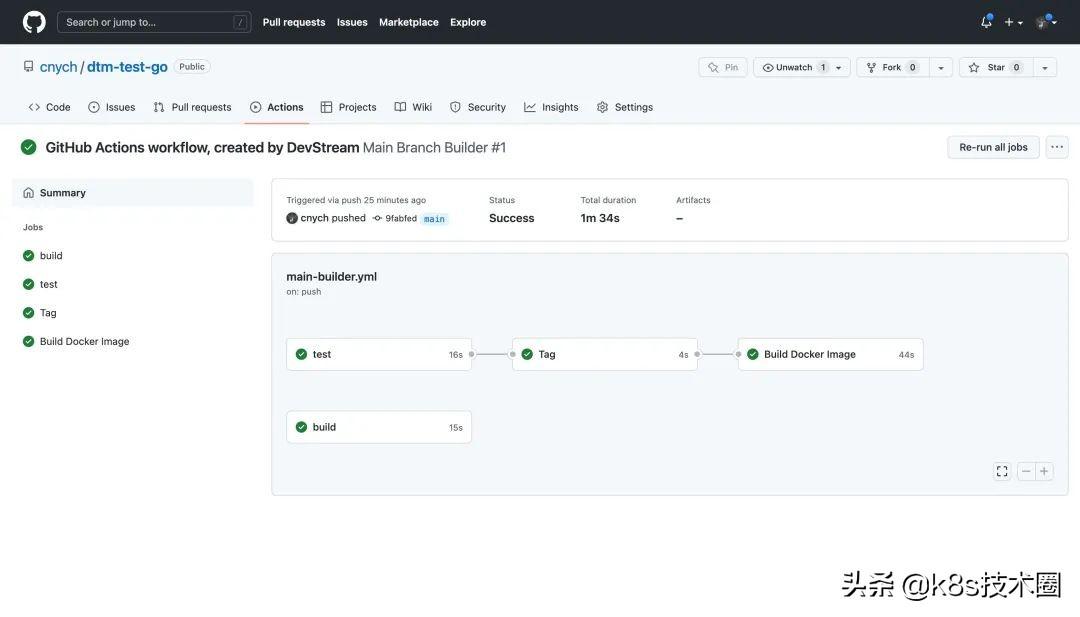Open Issues in top navigation
The width and height of the screenshot is (1080, 617).
(x=352, y=22)
